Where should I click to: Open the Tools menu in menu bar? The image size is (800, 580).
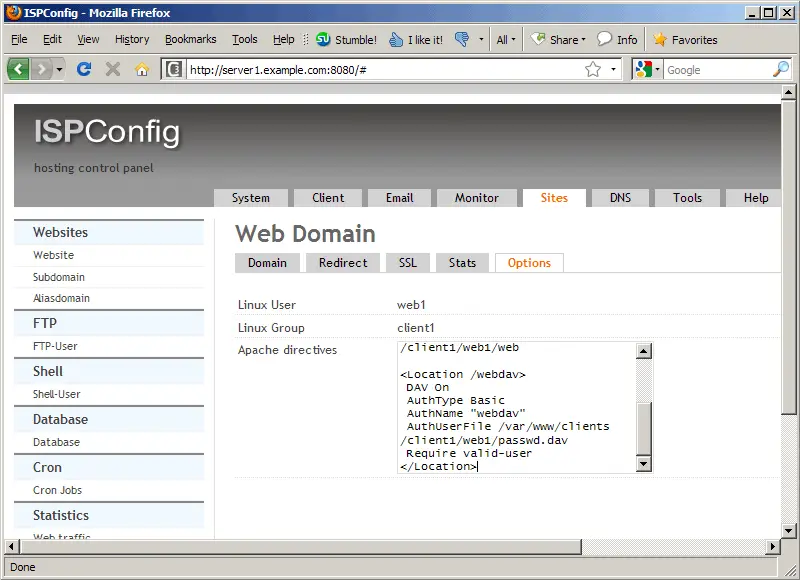[244, 39]
